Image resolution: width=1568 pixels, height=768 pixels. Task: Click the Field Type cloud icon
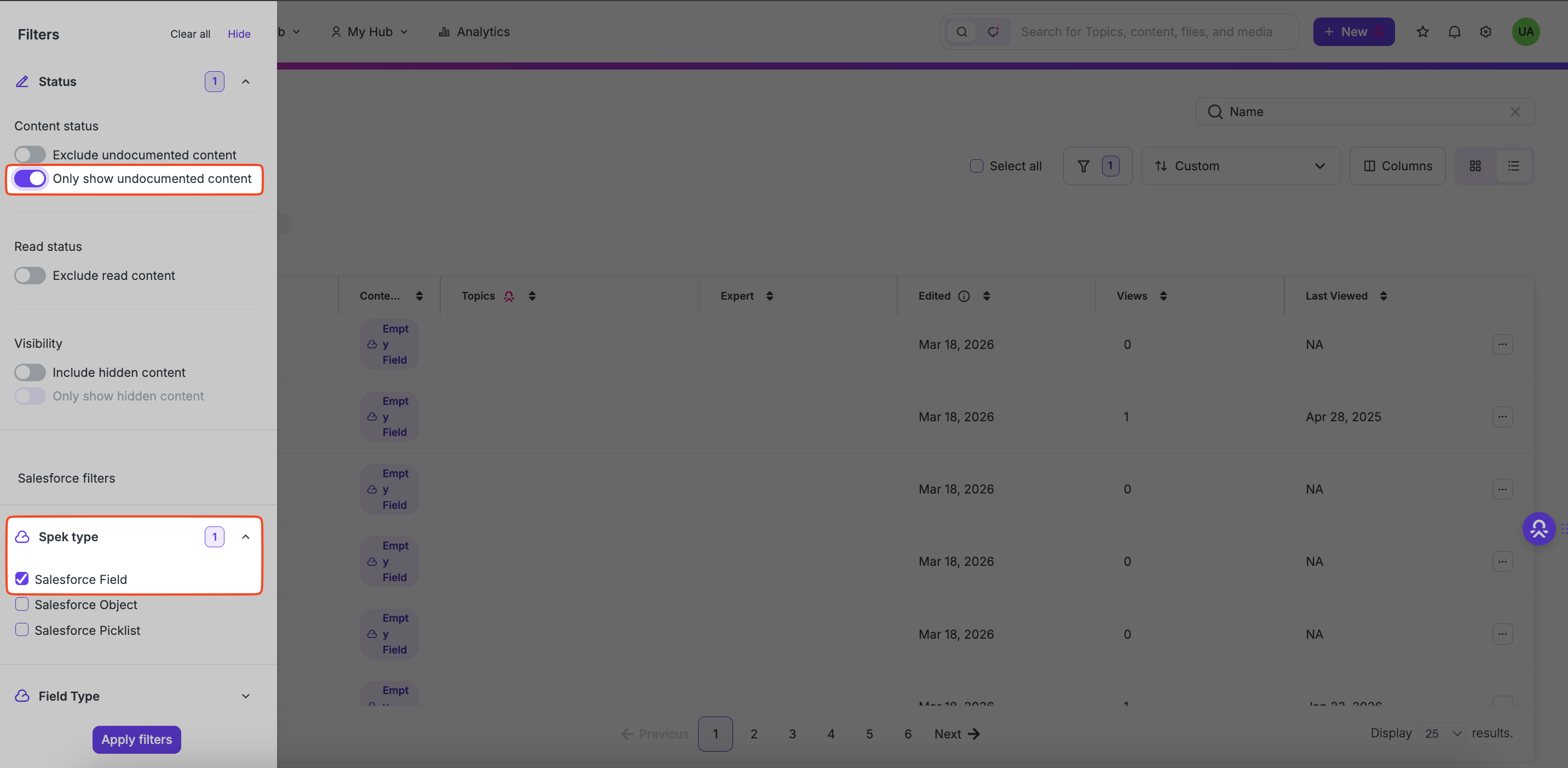(x=22, y=696)
